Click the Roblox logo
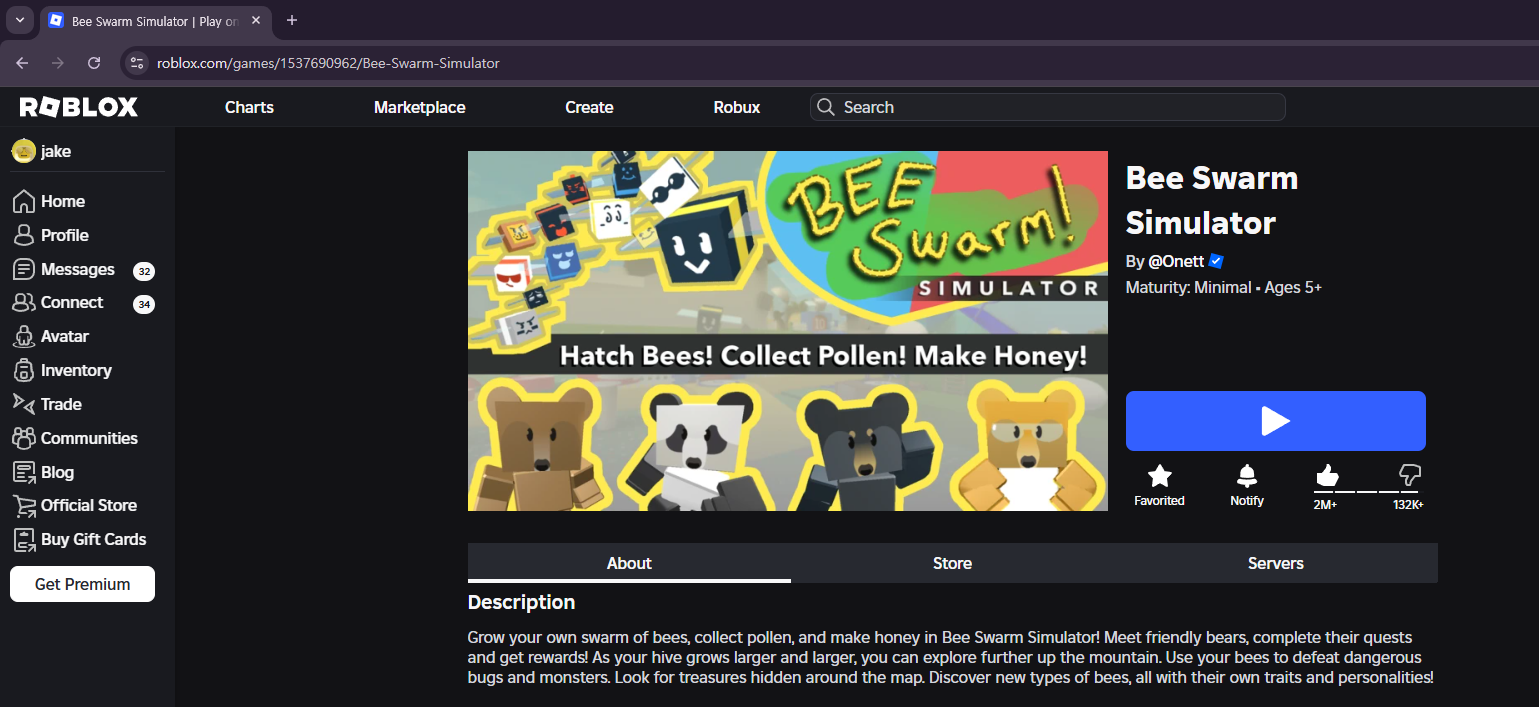 click(x=79, y=107)
